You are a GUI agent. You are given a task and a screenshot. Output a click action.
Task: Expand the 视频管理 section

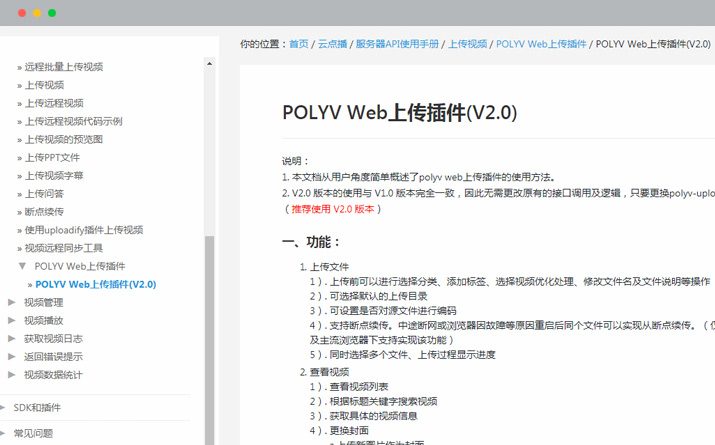12,302
